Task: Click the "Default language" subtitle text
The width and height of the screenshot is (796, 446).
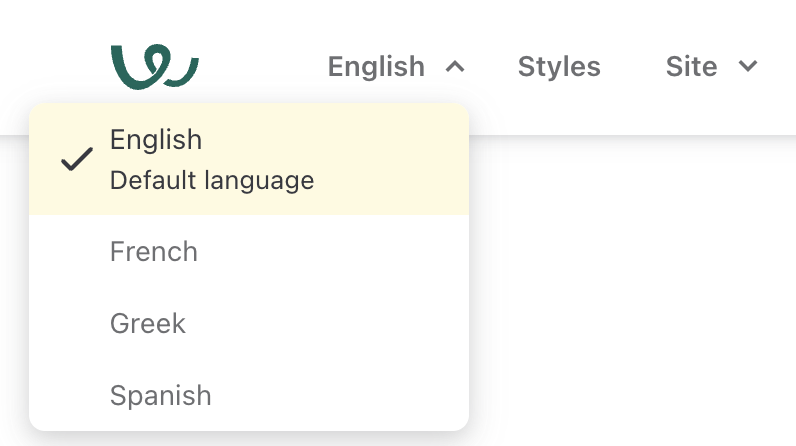Action: (212, 181)
